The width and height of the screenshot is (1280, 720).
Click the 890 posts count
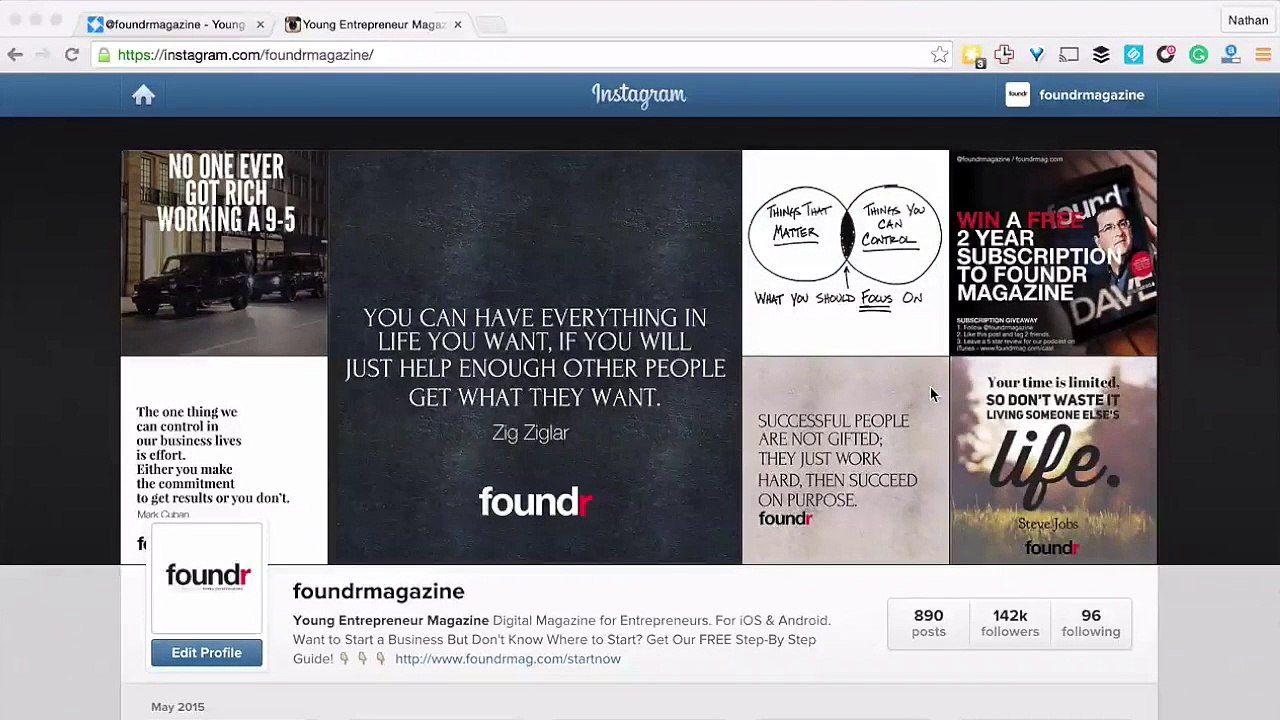pyautogui.click(x=928, y=623)
